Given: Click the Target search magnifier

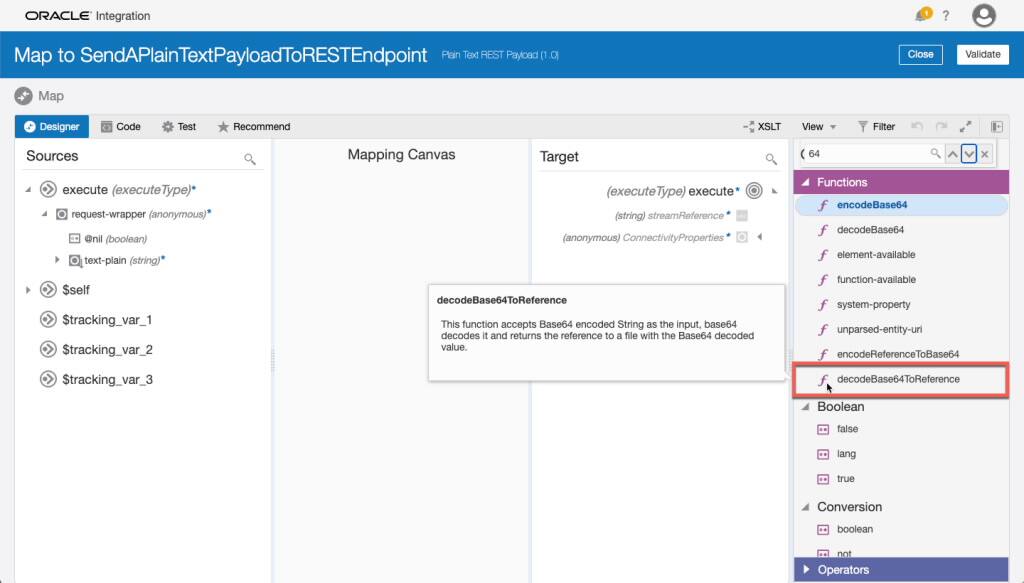Looking at the screenshot, I should tap(770, 158).
